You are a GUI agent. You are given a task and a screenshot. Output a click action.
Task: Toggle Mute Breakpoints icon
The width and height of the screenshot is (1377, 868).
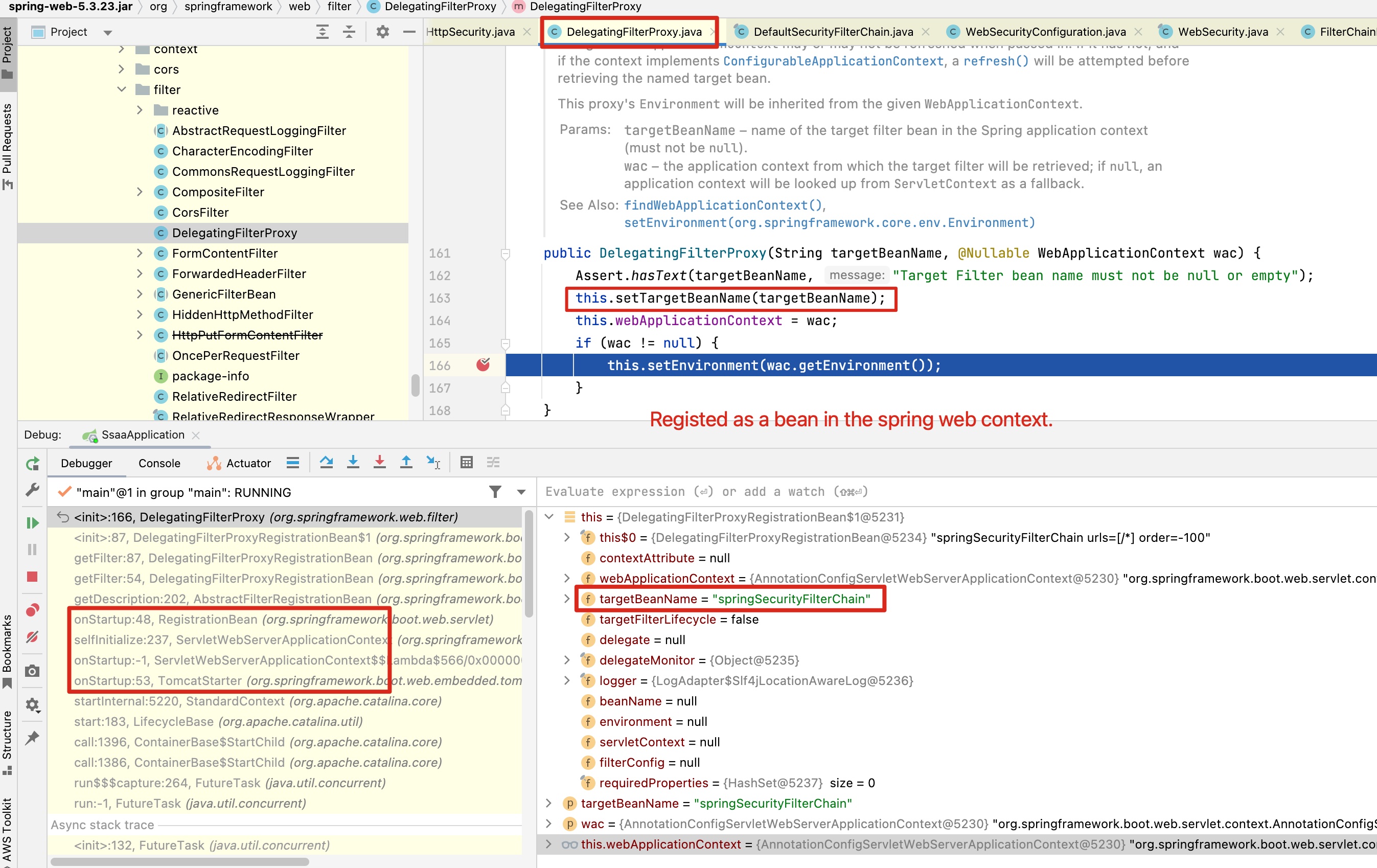tap(33, 637)
